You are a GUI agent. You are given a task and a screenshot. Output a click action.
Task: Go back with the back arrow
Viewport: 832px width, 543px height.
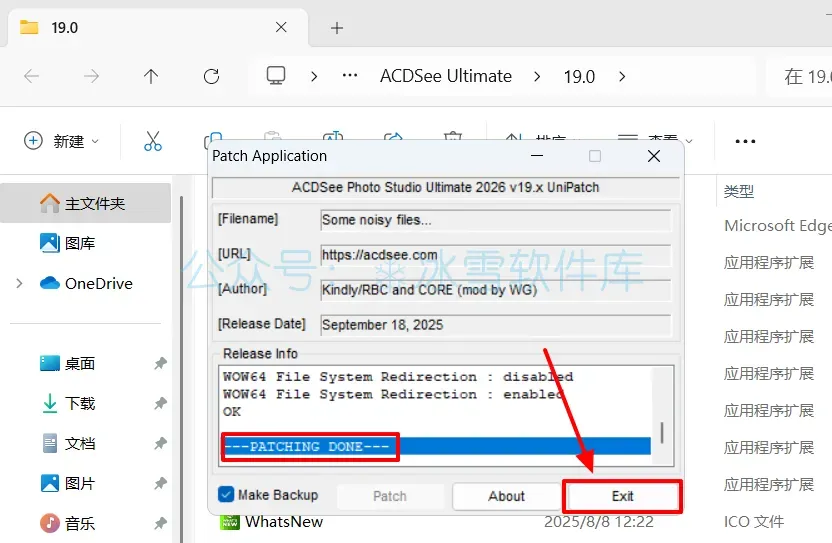(x=31, y=76)
